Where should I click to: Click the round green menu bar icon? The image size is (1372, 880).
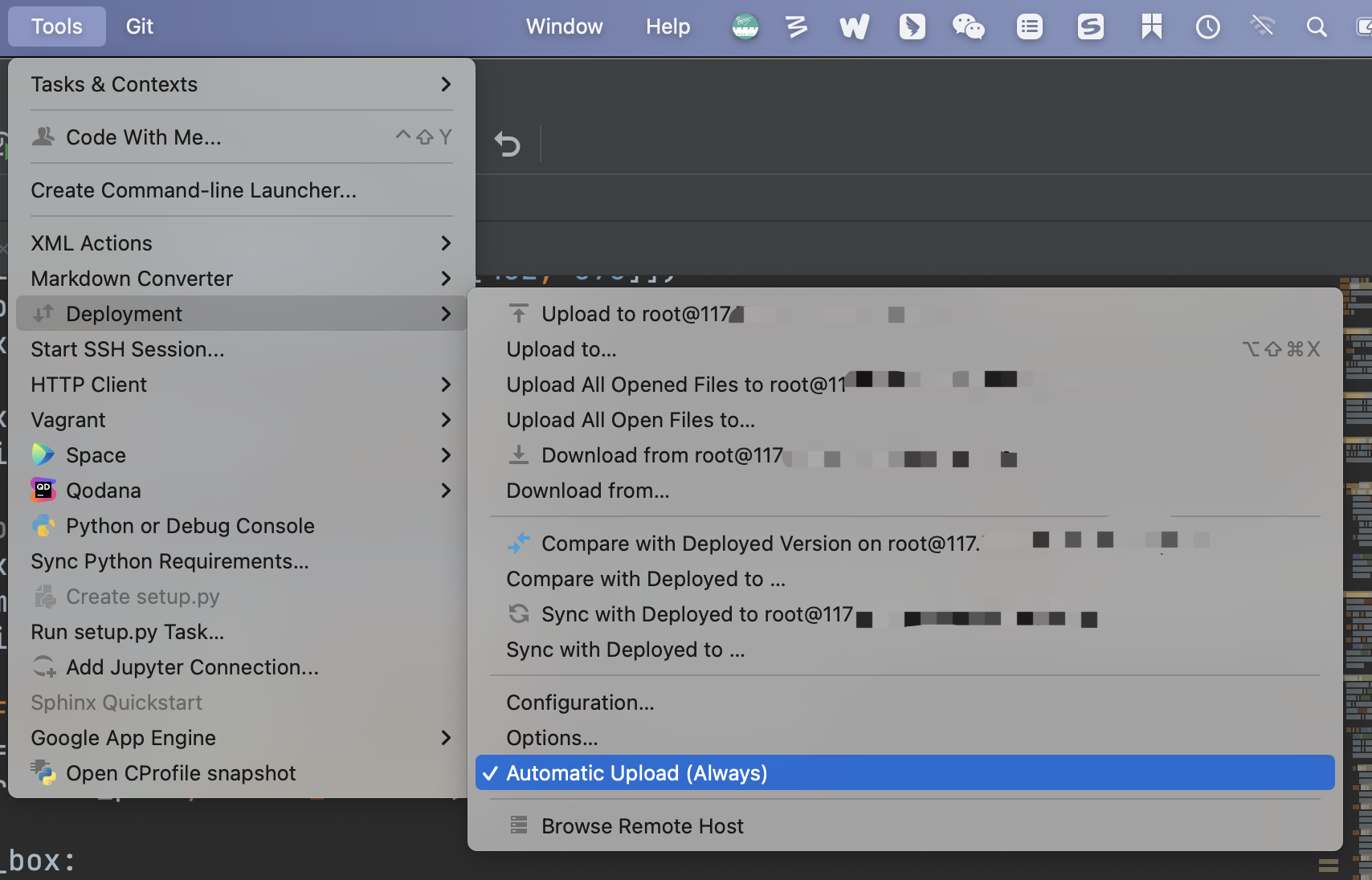coord(745,26)
